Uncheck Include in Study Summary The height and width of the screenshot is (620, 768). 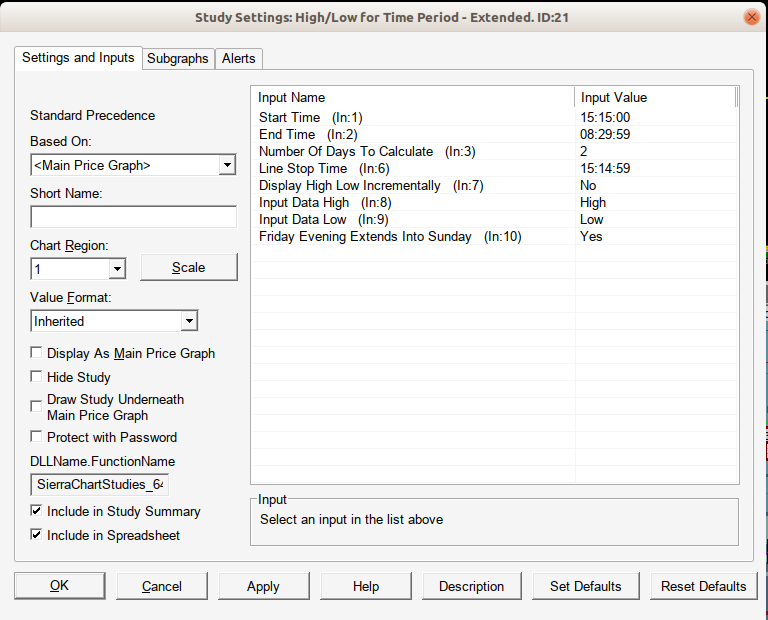click(x=36, y=511)
